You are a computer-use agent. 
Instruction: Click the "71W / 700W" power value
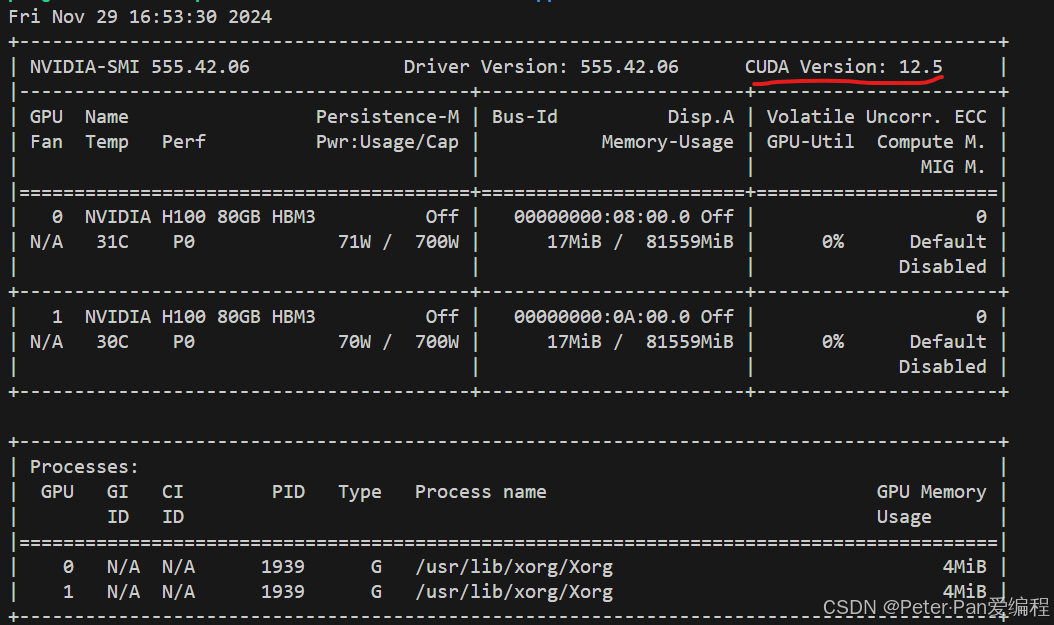coord(399,242)
